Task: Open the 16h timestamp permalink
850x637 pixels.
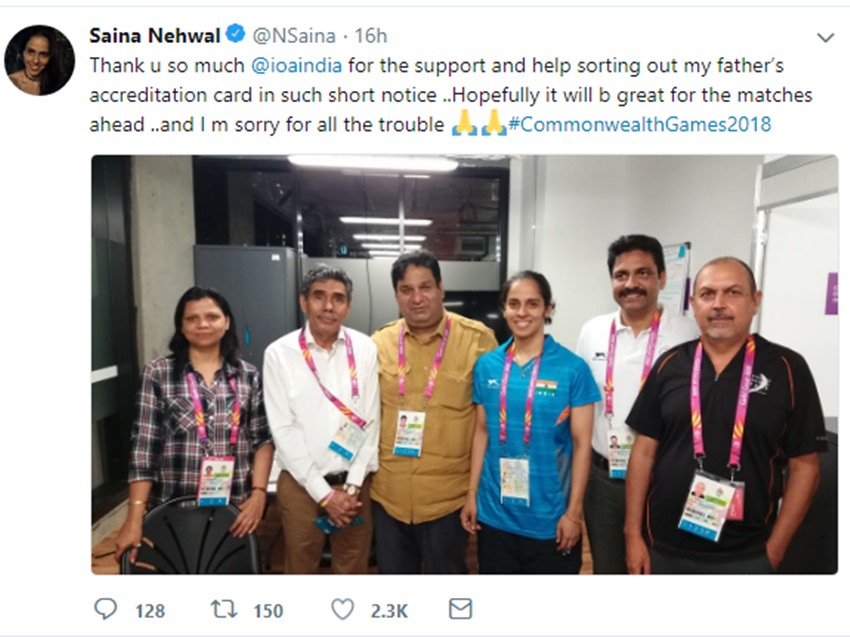Action: [371, 35]
